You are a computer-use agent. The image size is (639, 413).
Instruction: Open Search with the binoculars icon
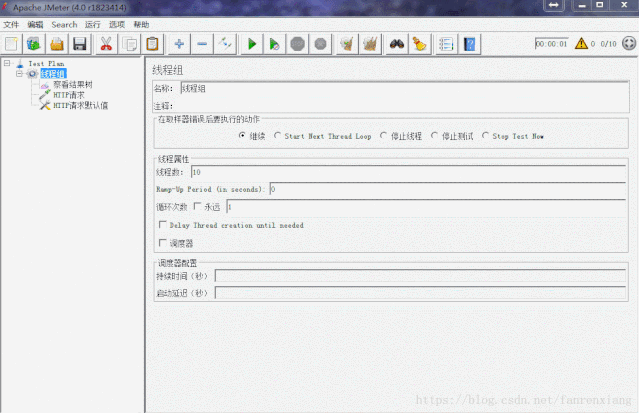point(396,44)
